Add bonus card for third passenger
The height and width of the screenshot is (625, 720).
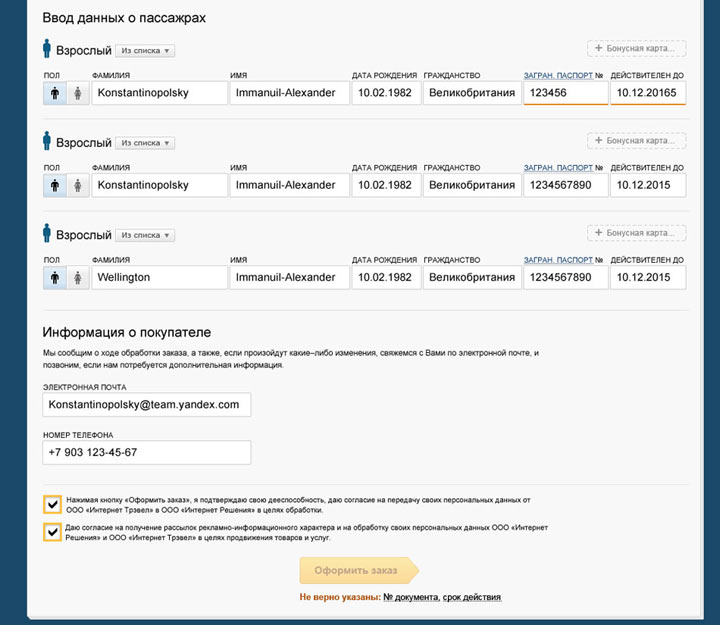636,232
